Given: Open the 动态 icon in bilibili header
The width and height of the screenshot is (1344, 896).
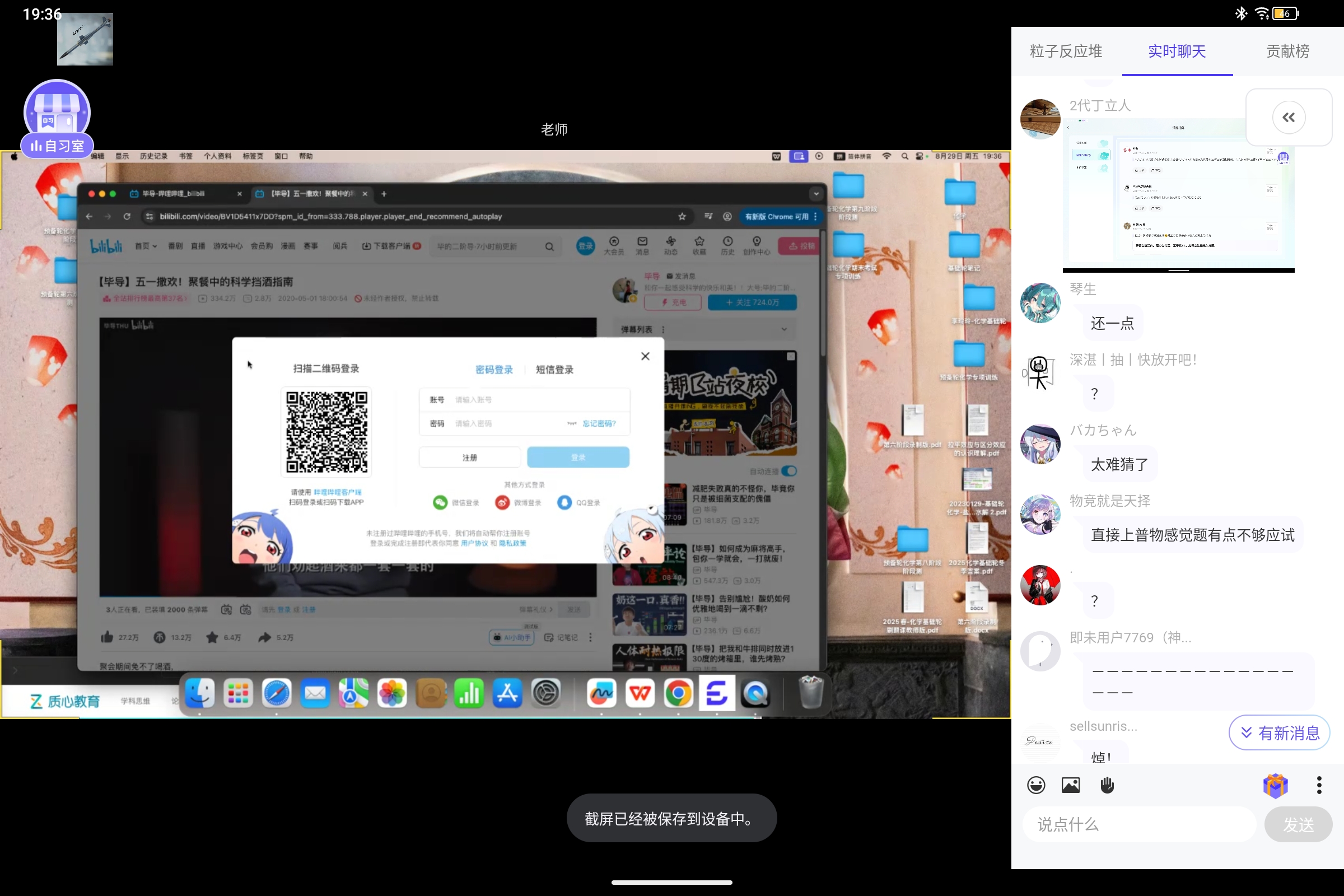Looking at the screenshot, I should click(670, 245).
